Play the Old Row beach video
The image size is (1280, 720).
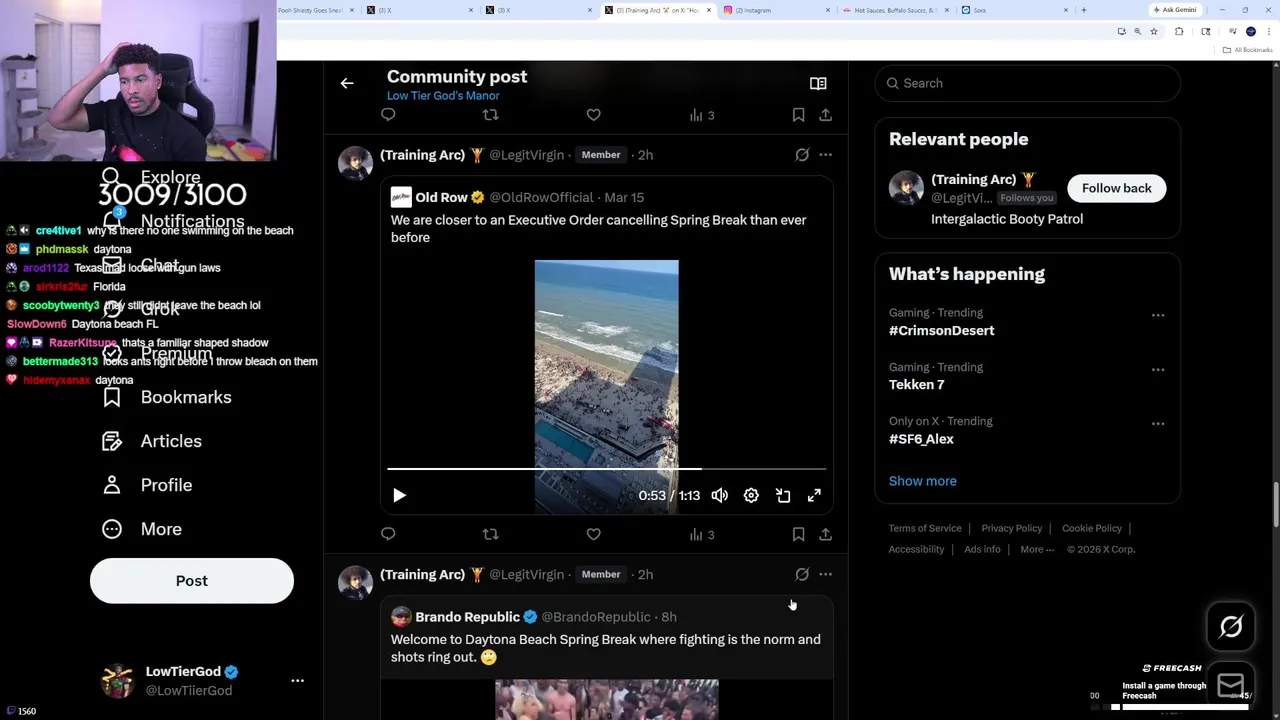point(399,495)
